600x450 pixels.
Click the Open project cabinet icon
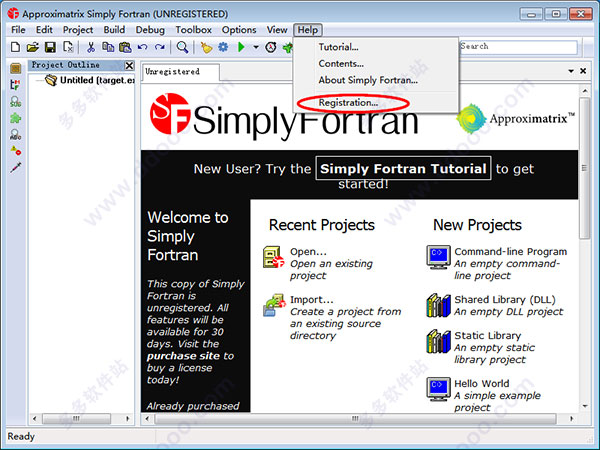pos(274,257)
